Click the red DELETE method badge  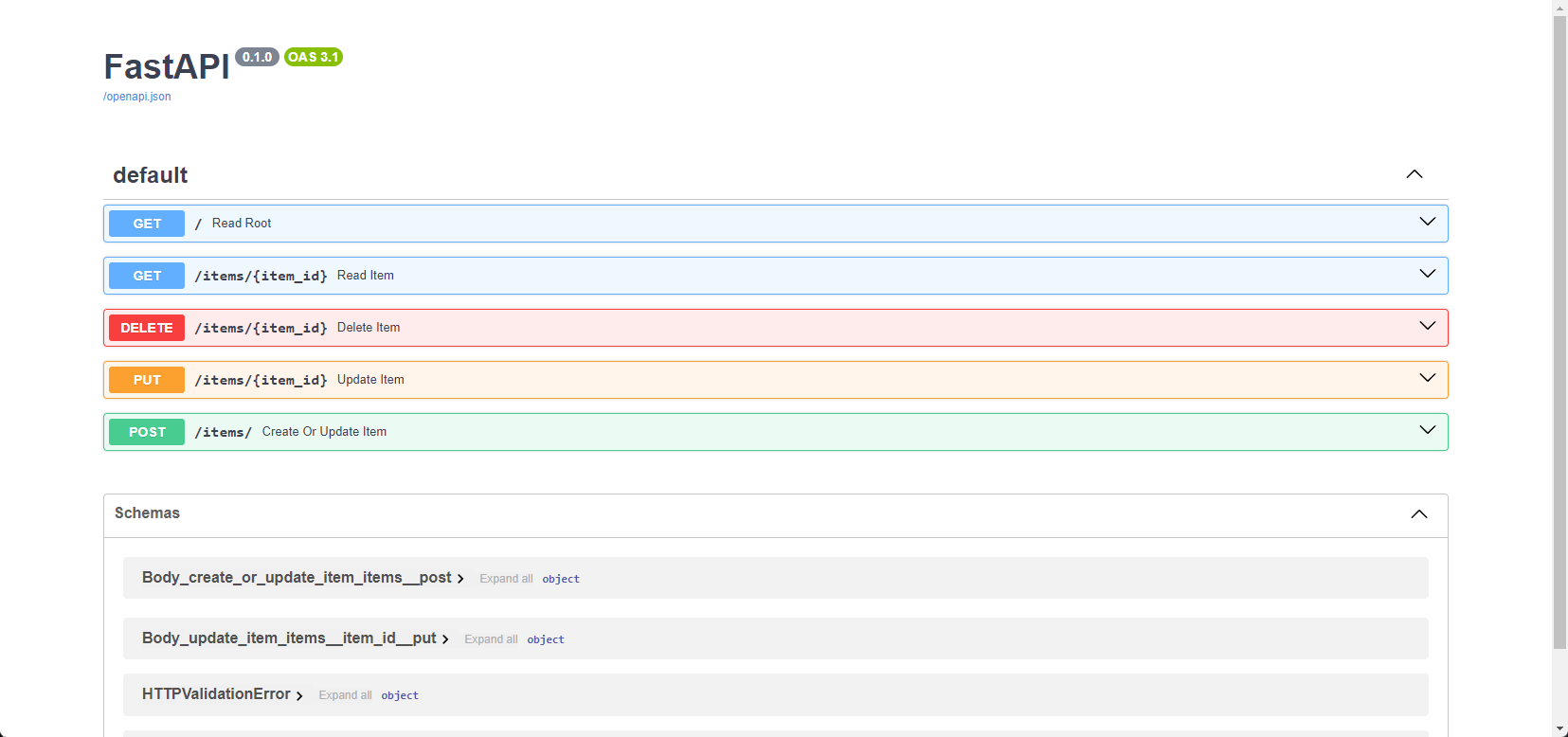click(x=147, y=328)
